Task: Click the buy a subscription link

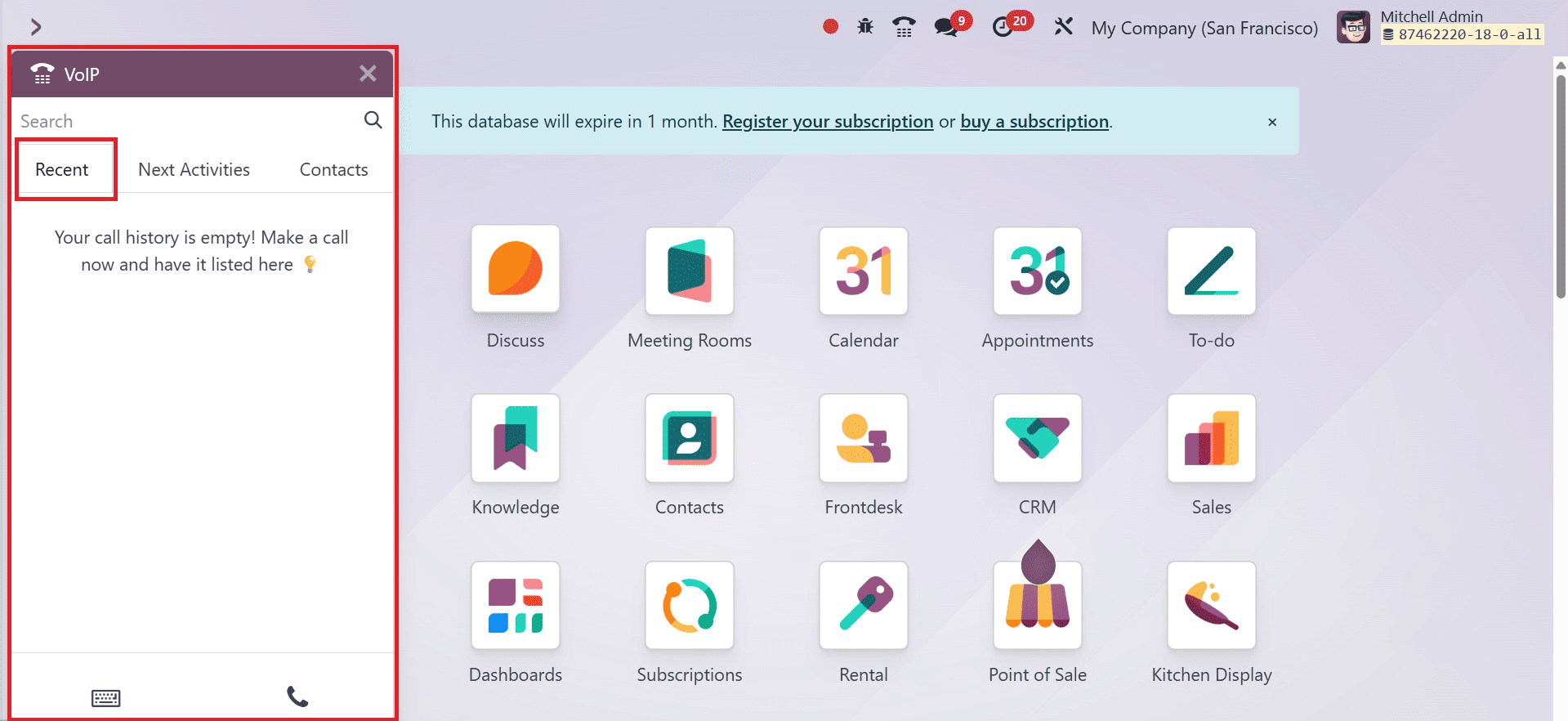Action: (1034, 122)
